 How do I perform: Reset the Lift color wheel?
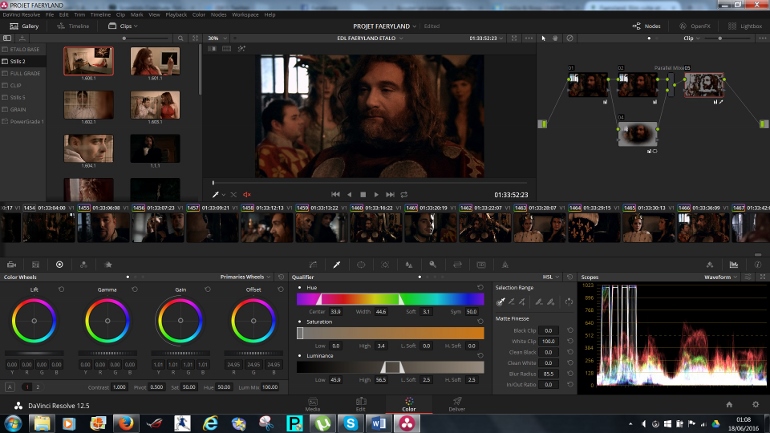[x=61, y=290]
